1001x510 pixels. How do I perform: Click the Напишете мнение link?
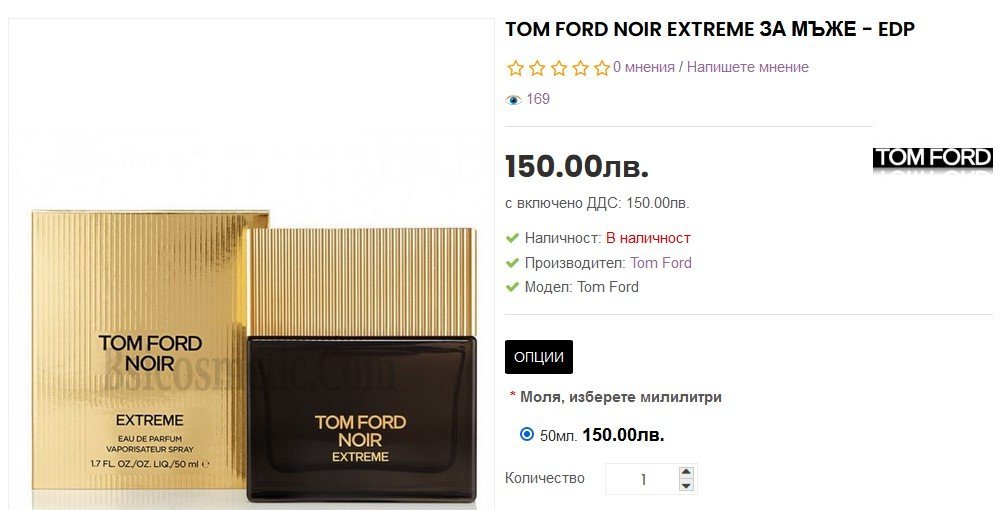pos(748,67)
